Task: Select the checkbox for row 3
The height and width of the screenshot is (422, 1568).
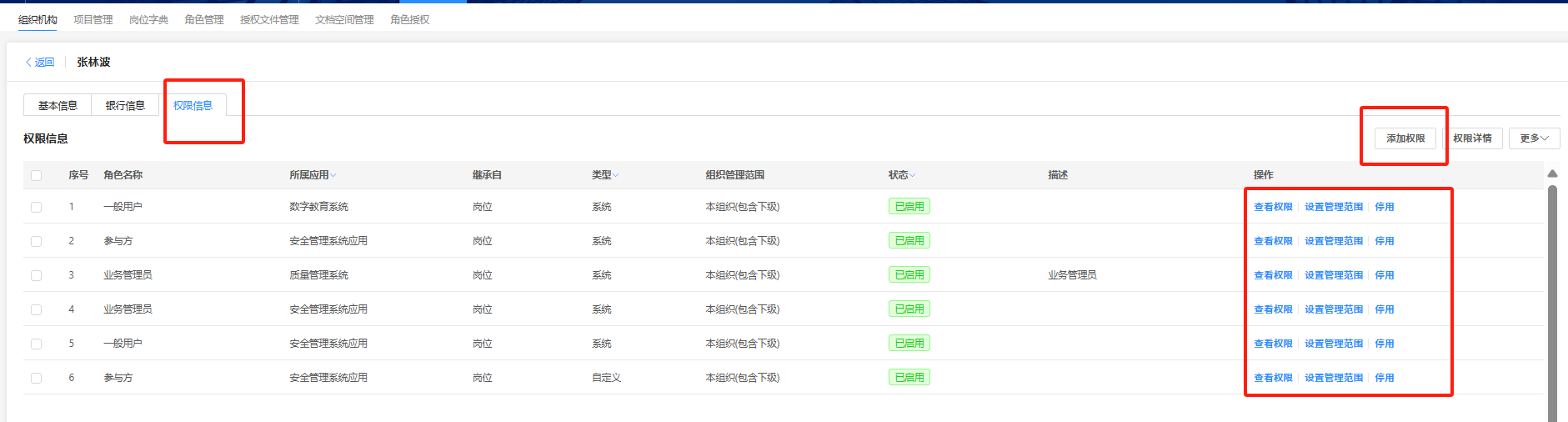Action: point(36,275)
